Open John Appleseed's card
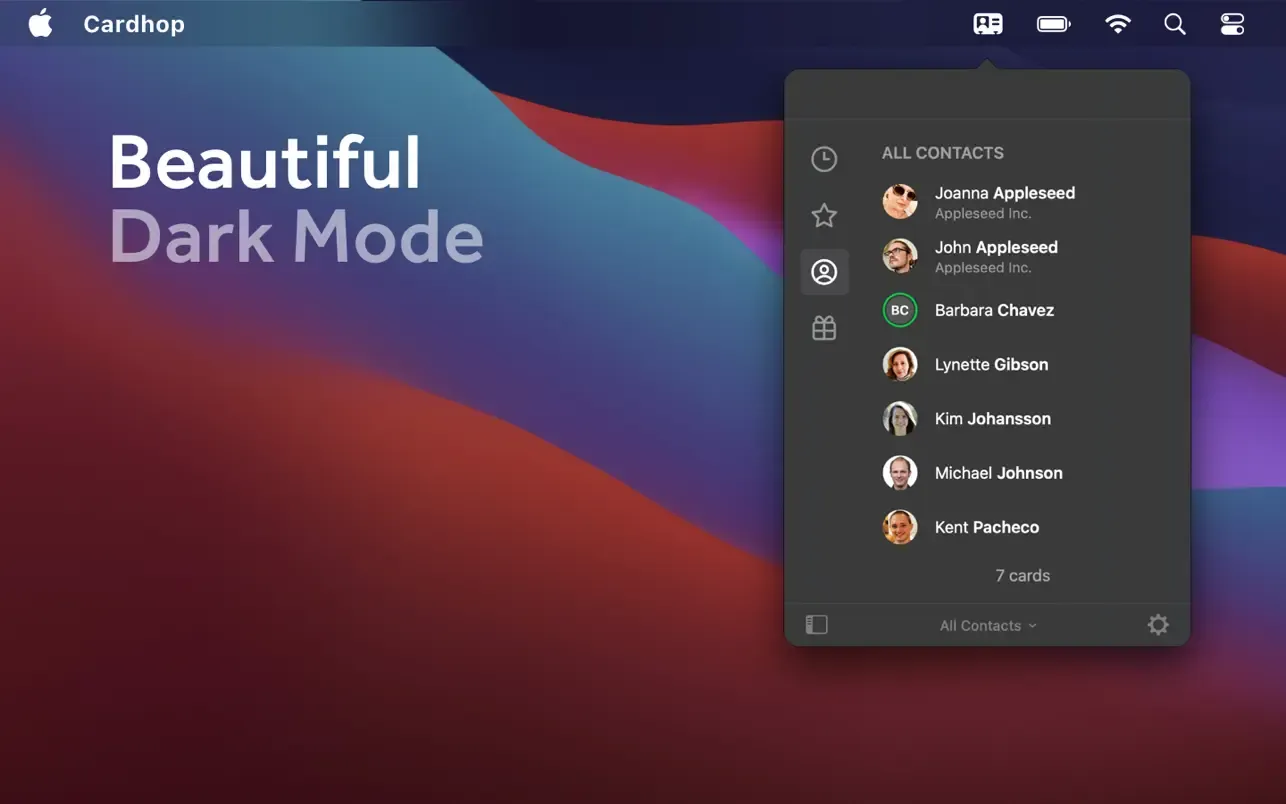This screenshot has width=1286, height=804. [1022, 255]
